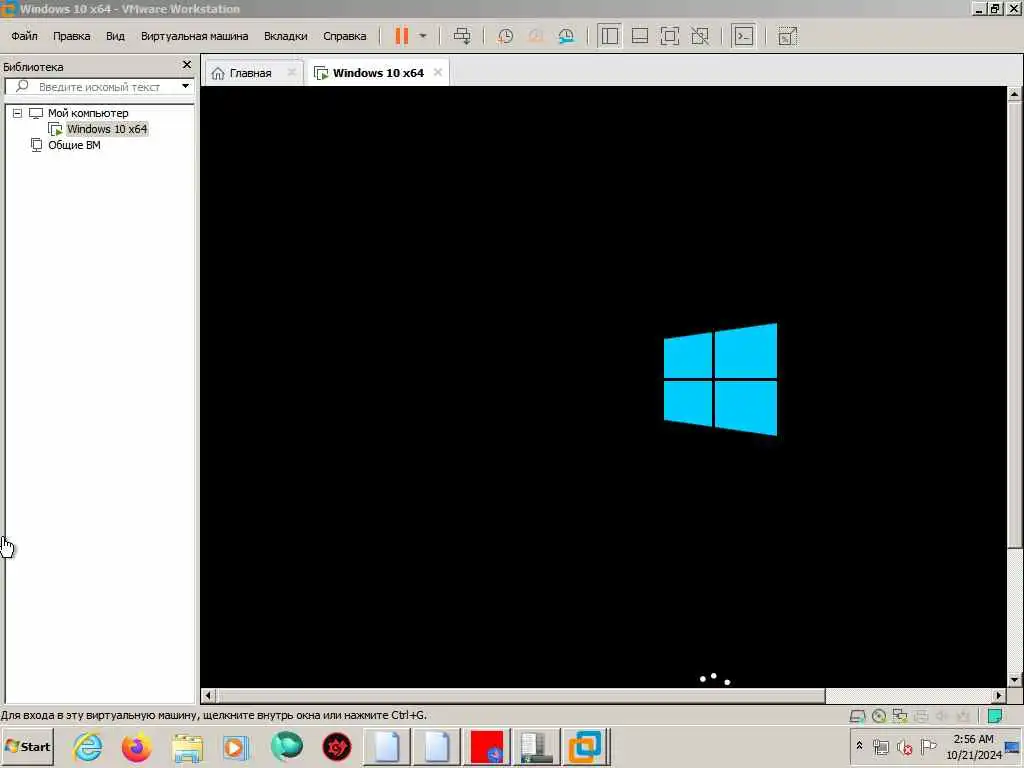Open the red gear app on taskbar
The image size is (1024, 768).
point(337,746)
